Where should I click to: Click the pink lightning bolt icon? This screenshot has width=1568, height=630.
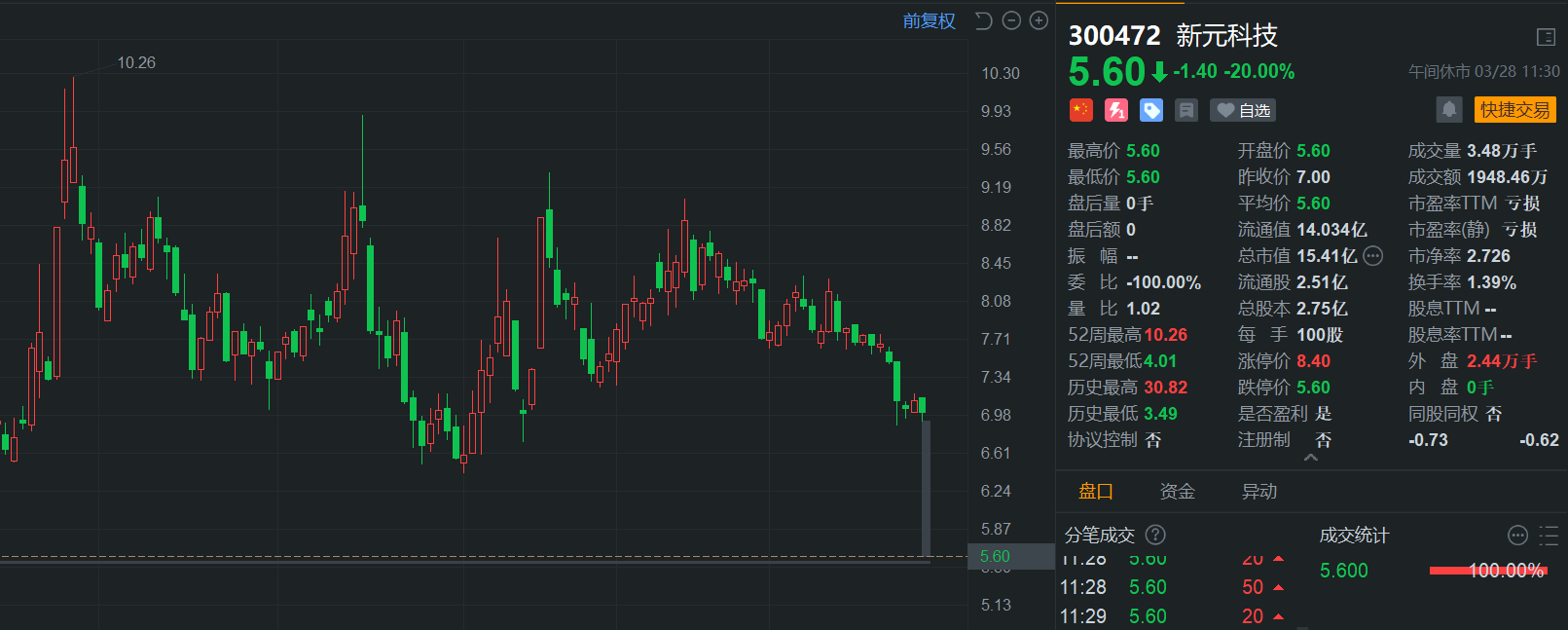tap(1116, 110)
